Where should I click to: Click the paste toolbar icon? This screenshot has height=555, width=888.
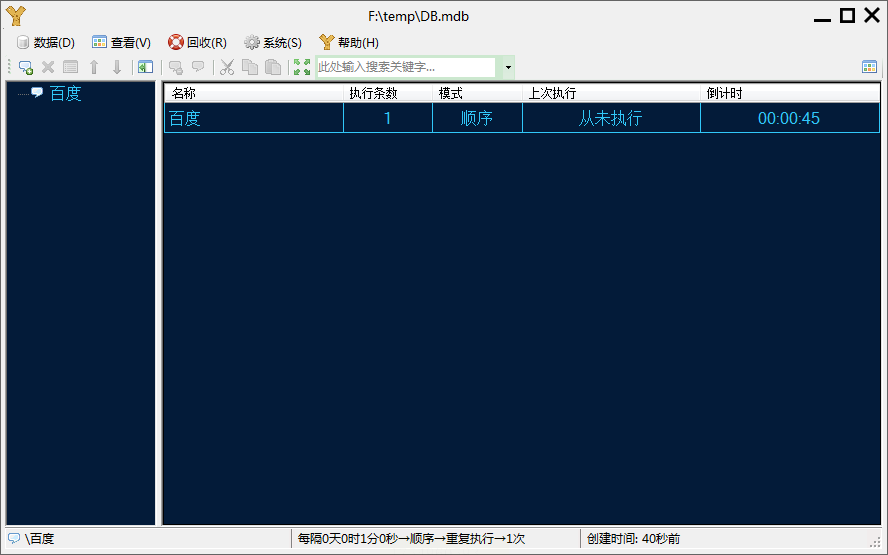[x=273, y=67]
